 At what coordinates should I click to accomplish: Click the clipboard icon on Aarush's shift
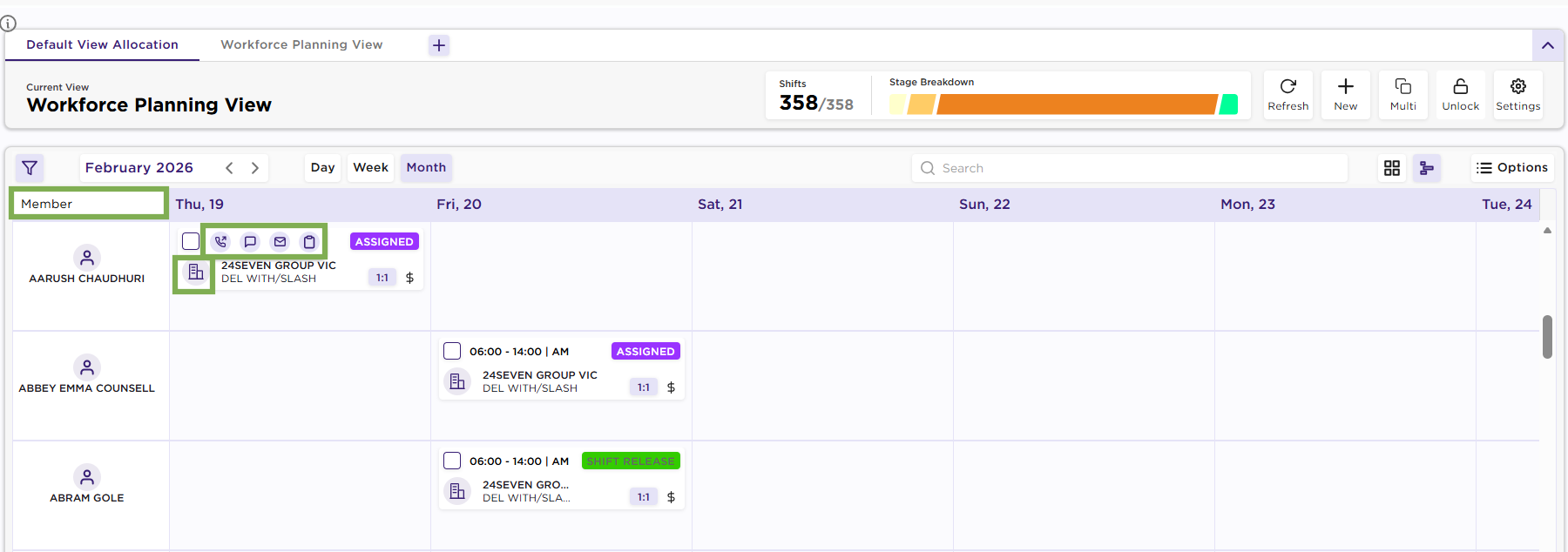309,242
